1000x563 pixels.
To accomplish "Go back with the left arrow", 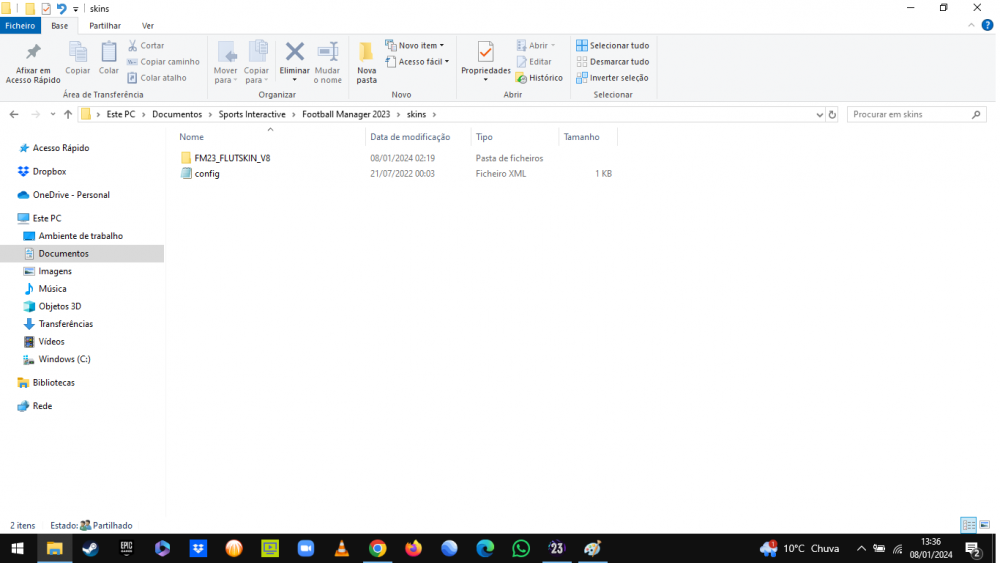I will [14, 115].
